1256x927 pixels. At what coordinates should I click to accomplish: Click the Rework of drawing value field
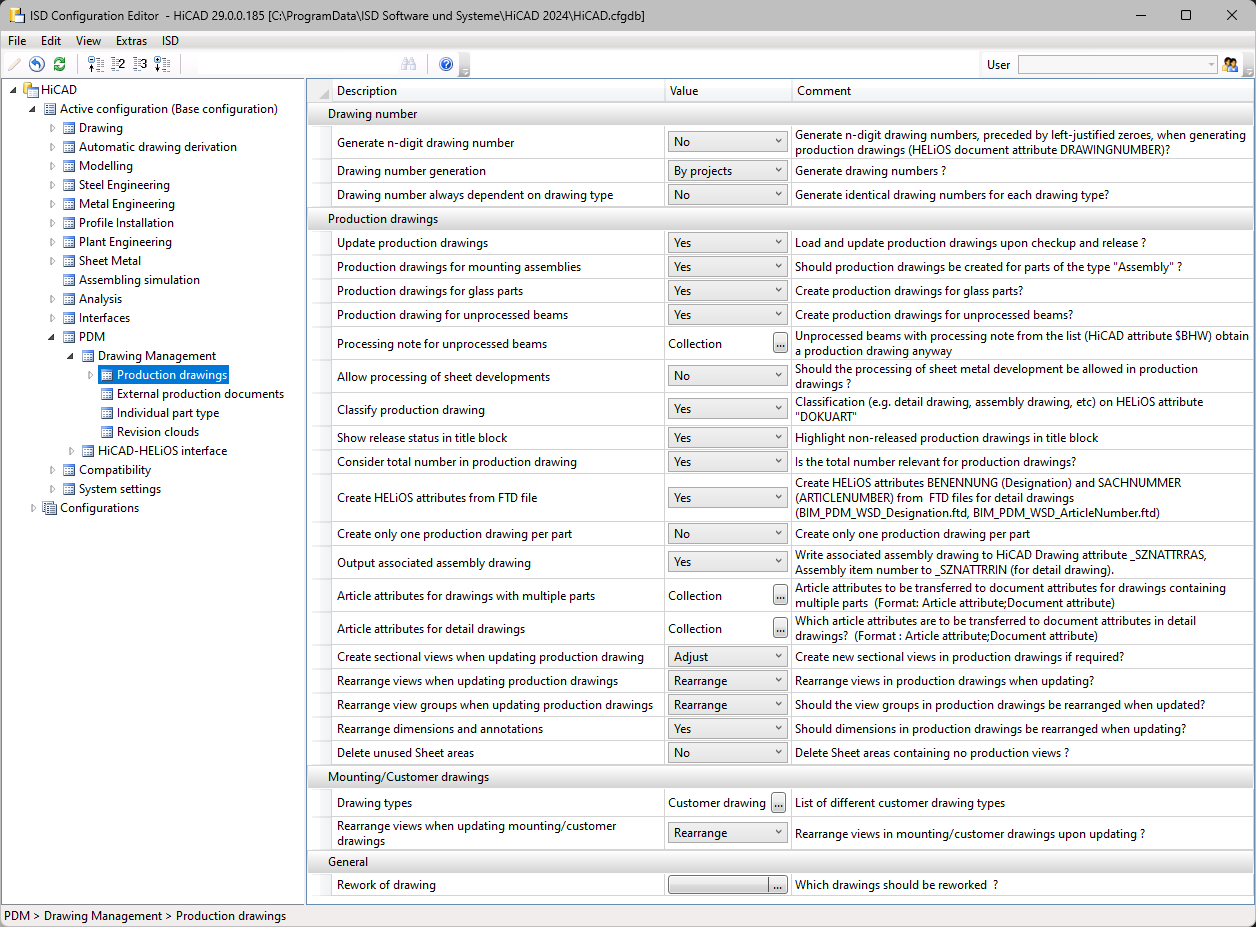click(x=718, y=885)
